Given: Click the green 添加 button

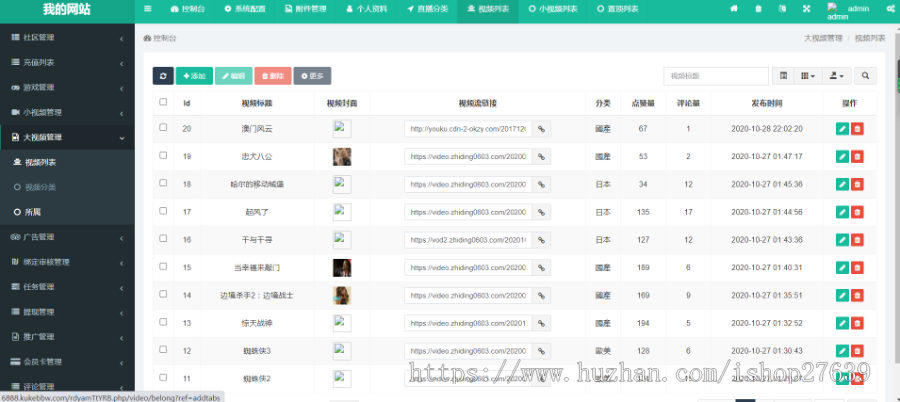Looking at the screenshot, I should click(194, 76).
